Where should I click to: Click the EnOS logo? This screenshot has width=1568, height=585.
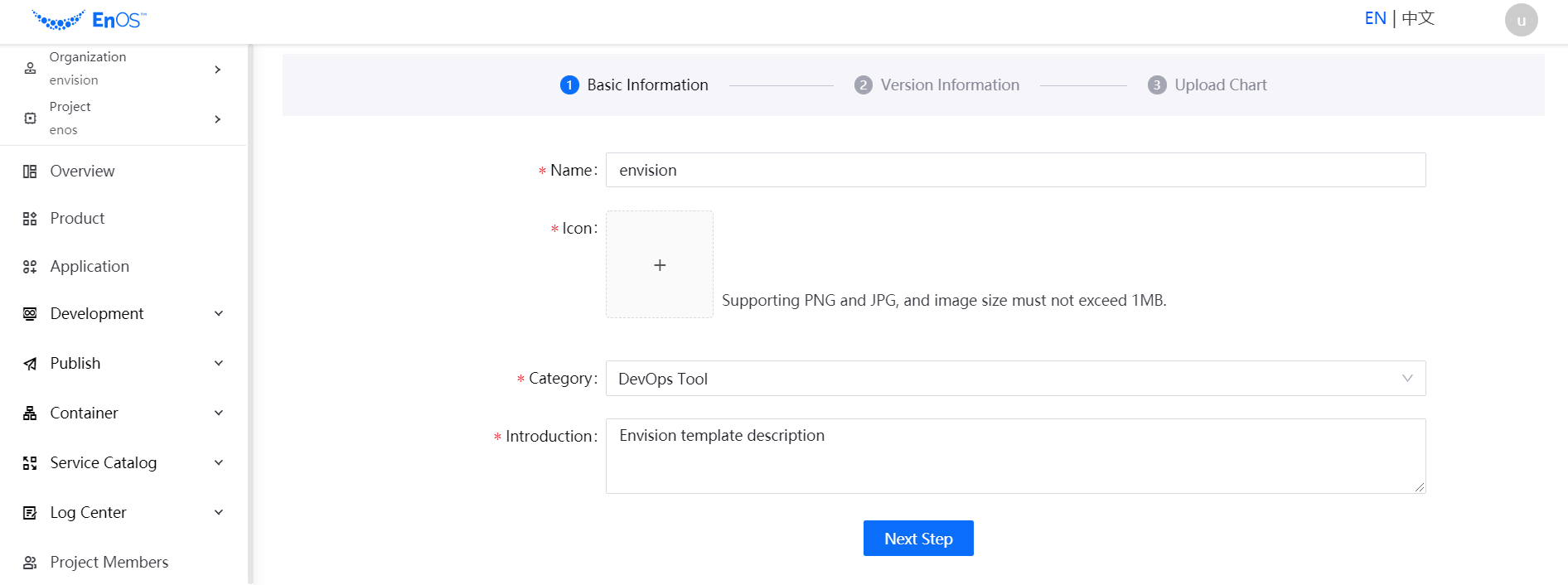point(90,20)
